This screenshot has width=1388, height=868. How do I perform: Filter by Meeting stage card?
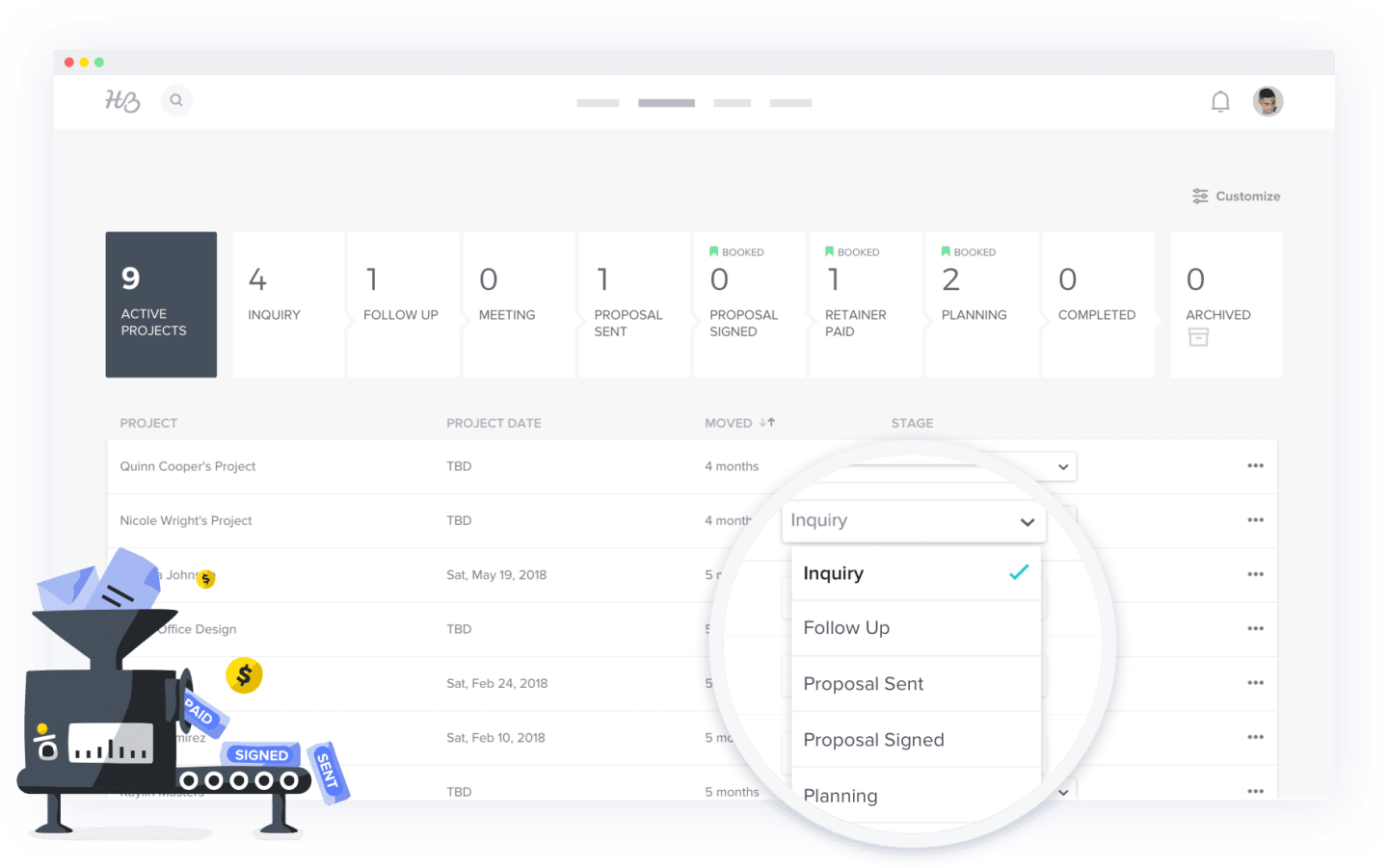pos(519,304)
